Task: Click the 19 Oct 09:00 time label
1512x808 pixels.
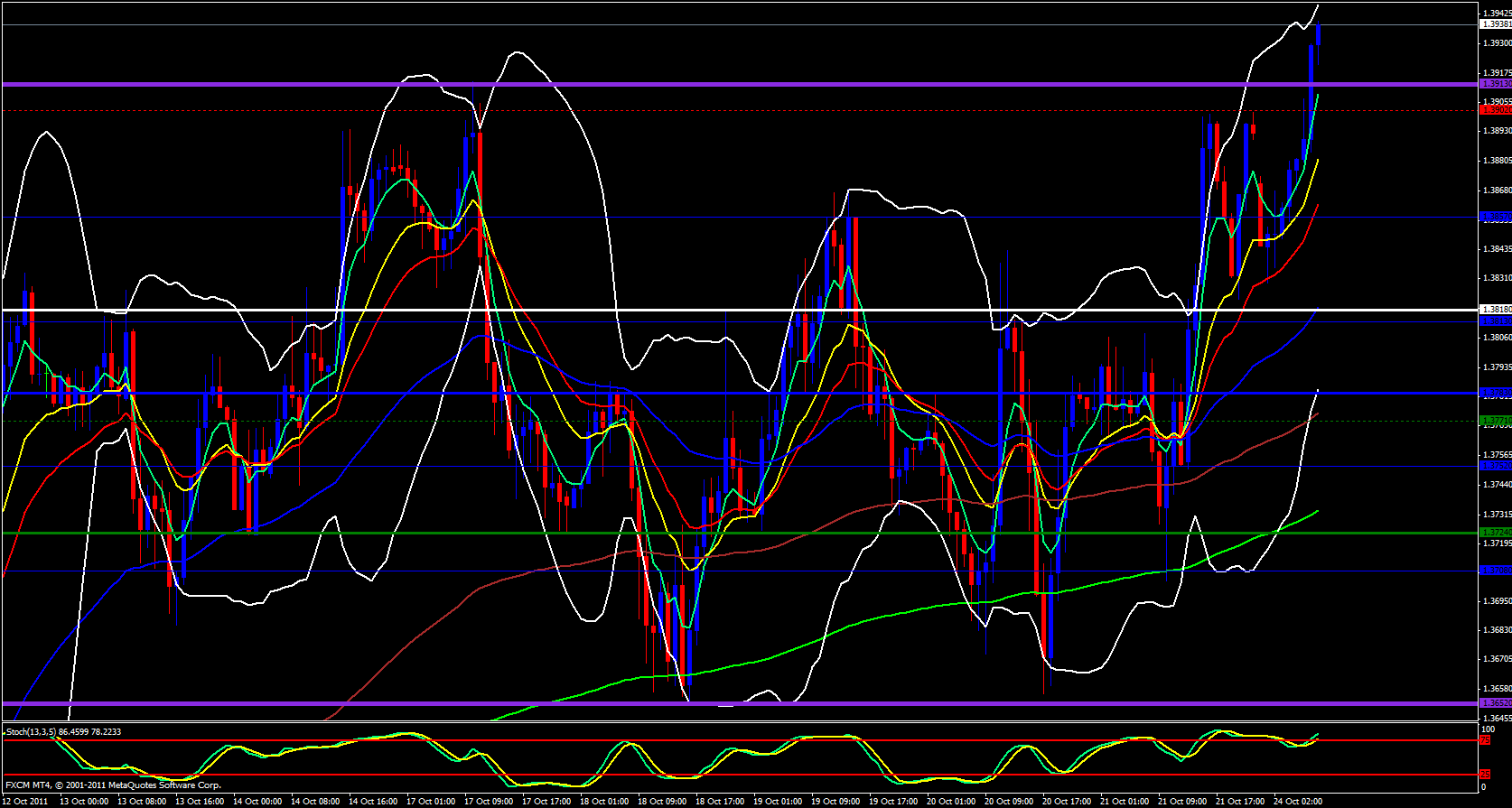Action: [x=835, y=802]
